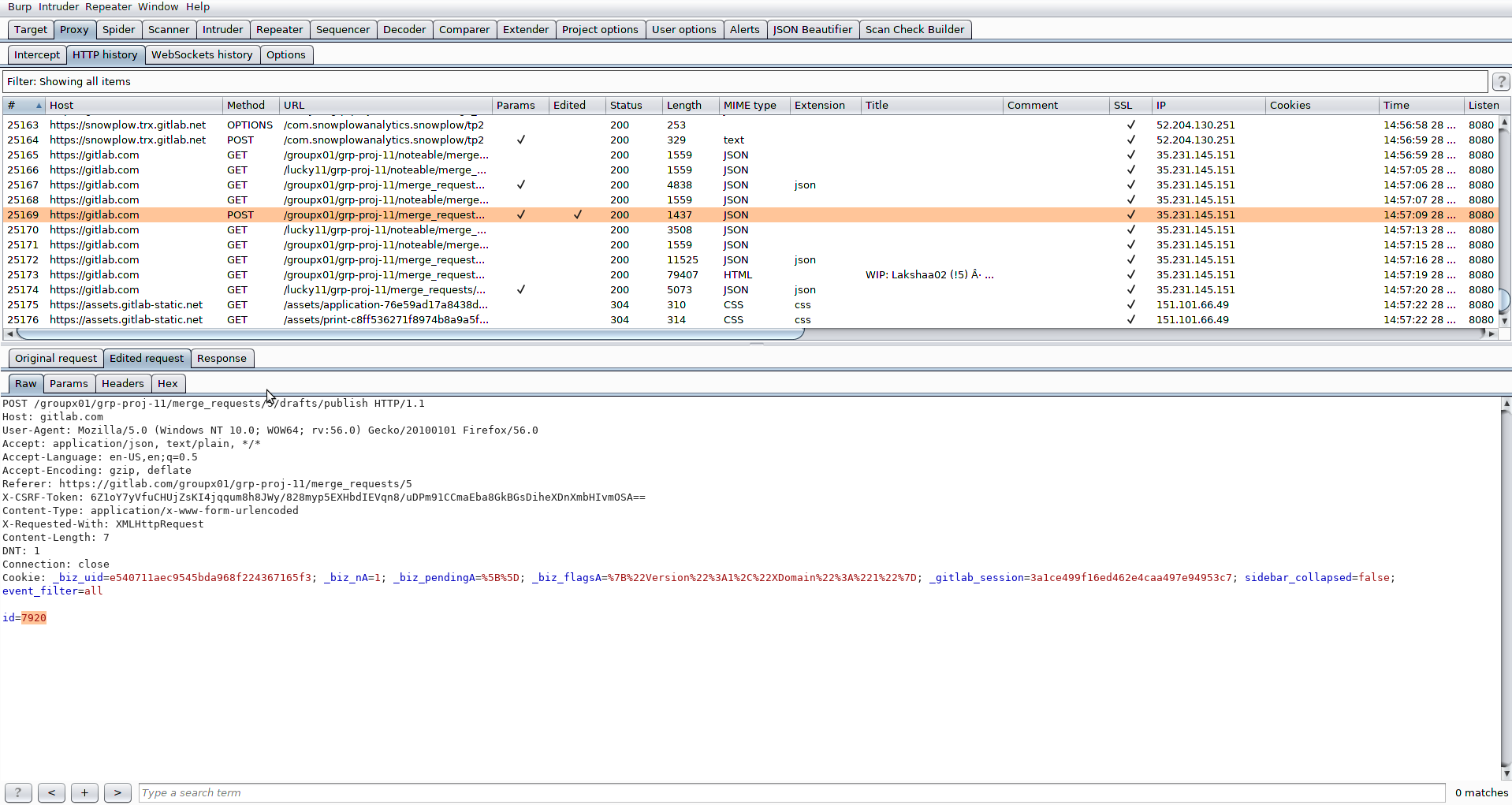Click the search help question mark button

pyautogui.click(x=18, y=792)
